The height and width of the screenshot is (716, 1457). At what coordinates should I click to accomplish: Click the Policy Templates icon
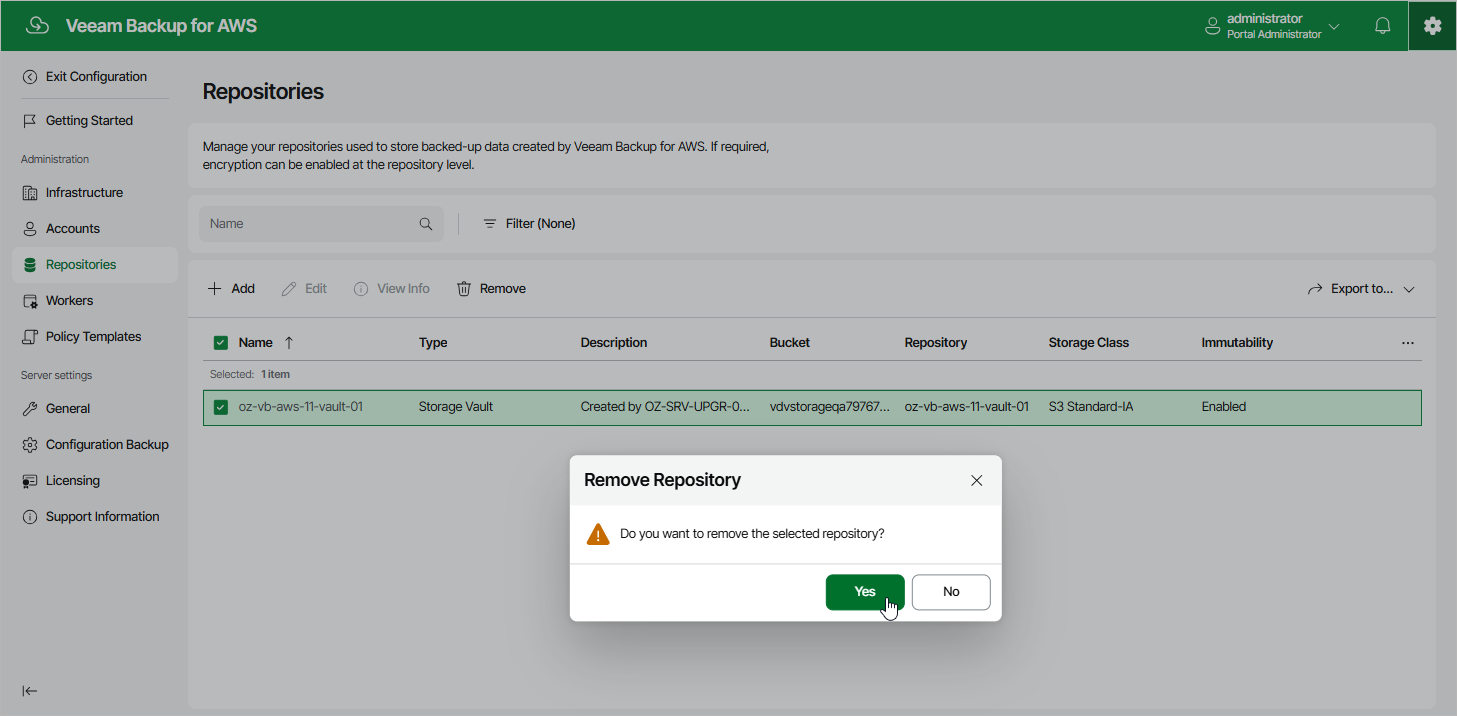(x=30, y=337)
